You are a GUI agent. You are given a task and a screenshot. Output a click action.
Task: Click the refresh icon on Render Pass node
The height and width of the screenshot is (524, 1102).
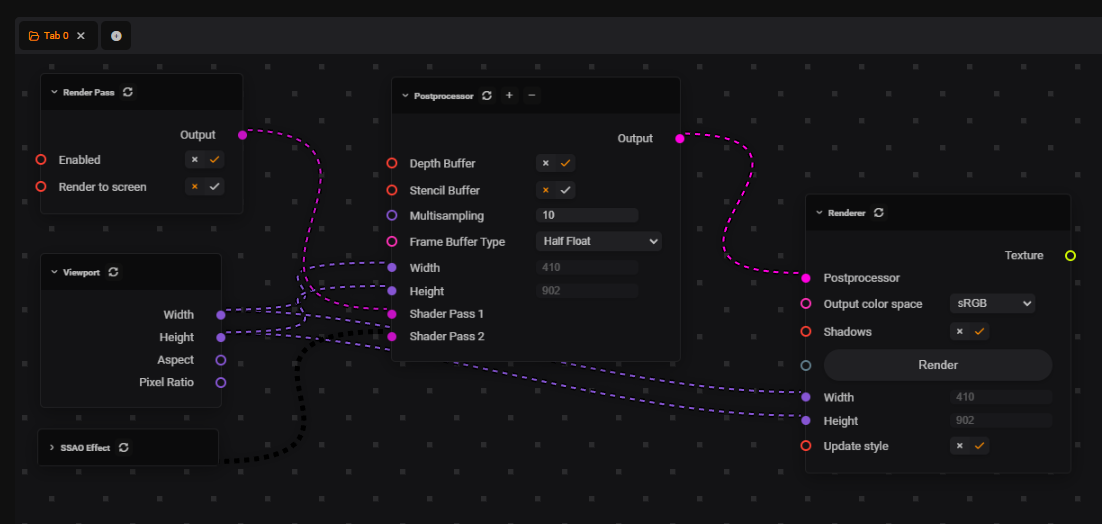point(128,92)
